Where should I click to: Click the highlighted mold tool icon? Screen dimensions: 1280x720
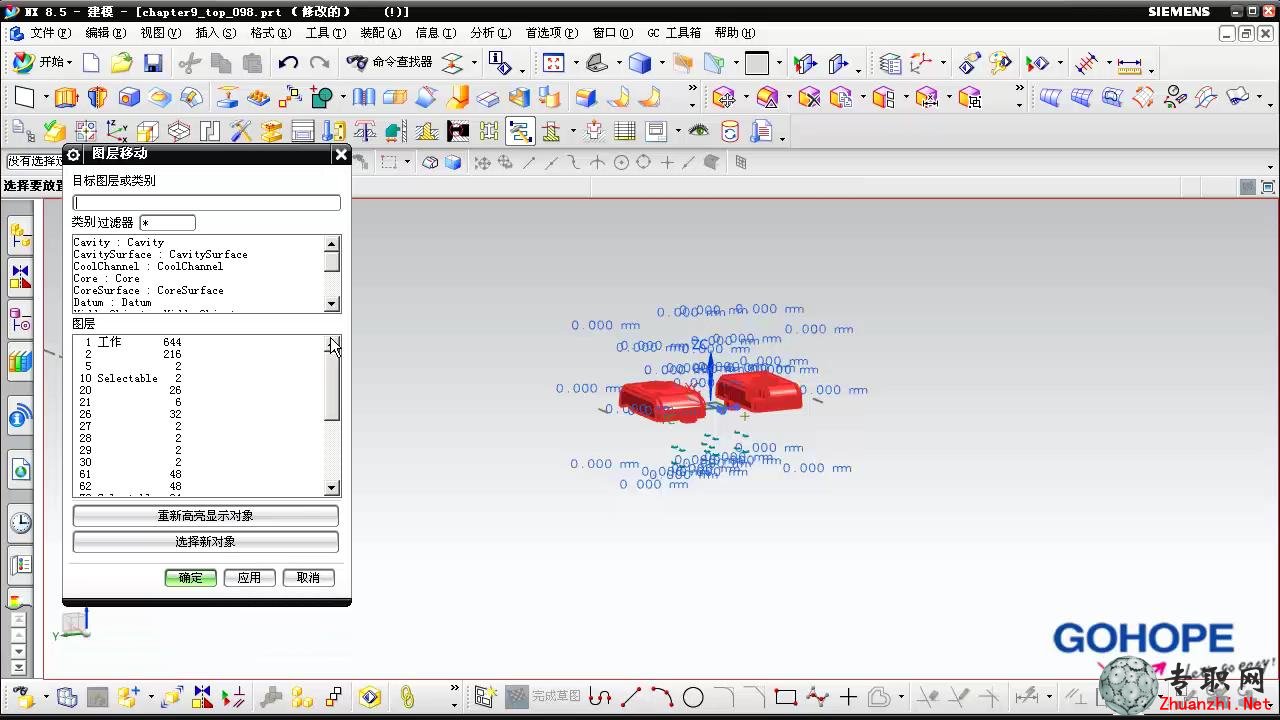point(520,131)
